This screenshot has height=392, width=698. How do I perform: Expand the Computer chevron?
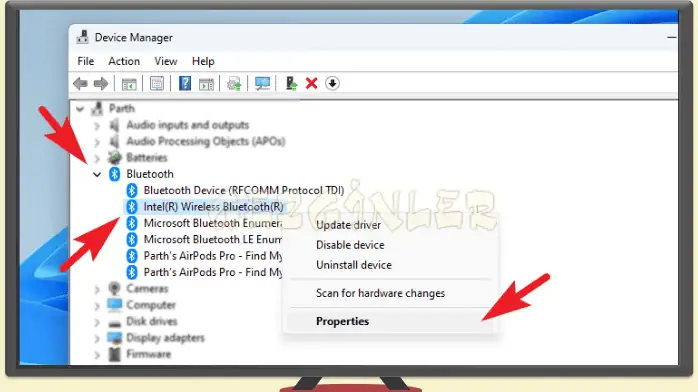point(97,306)
